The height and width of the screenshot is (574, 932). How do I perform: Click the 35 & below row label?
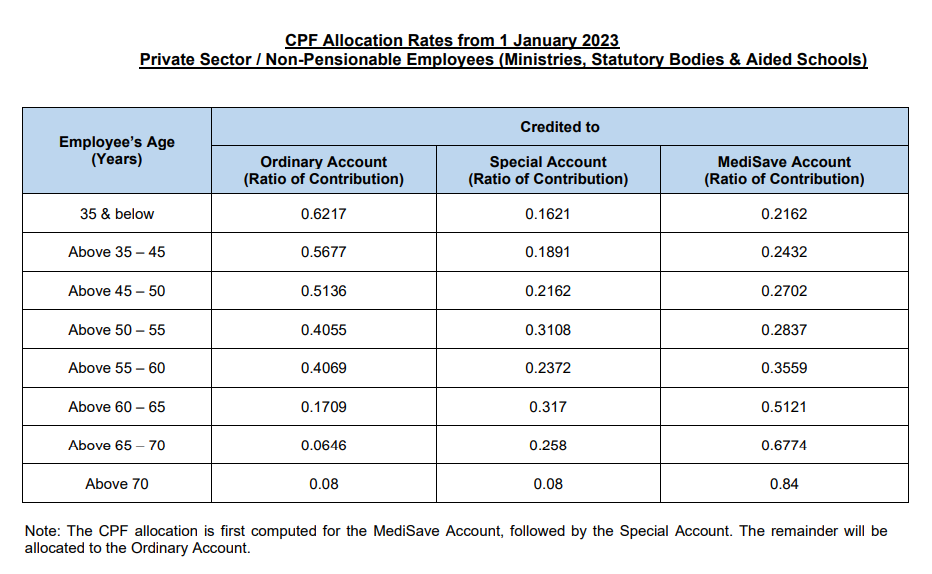117,214
